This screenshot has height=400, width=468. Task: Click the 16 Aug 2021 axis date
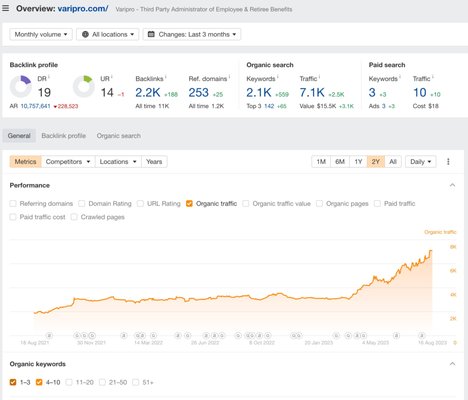click(x=35, y=342)
